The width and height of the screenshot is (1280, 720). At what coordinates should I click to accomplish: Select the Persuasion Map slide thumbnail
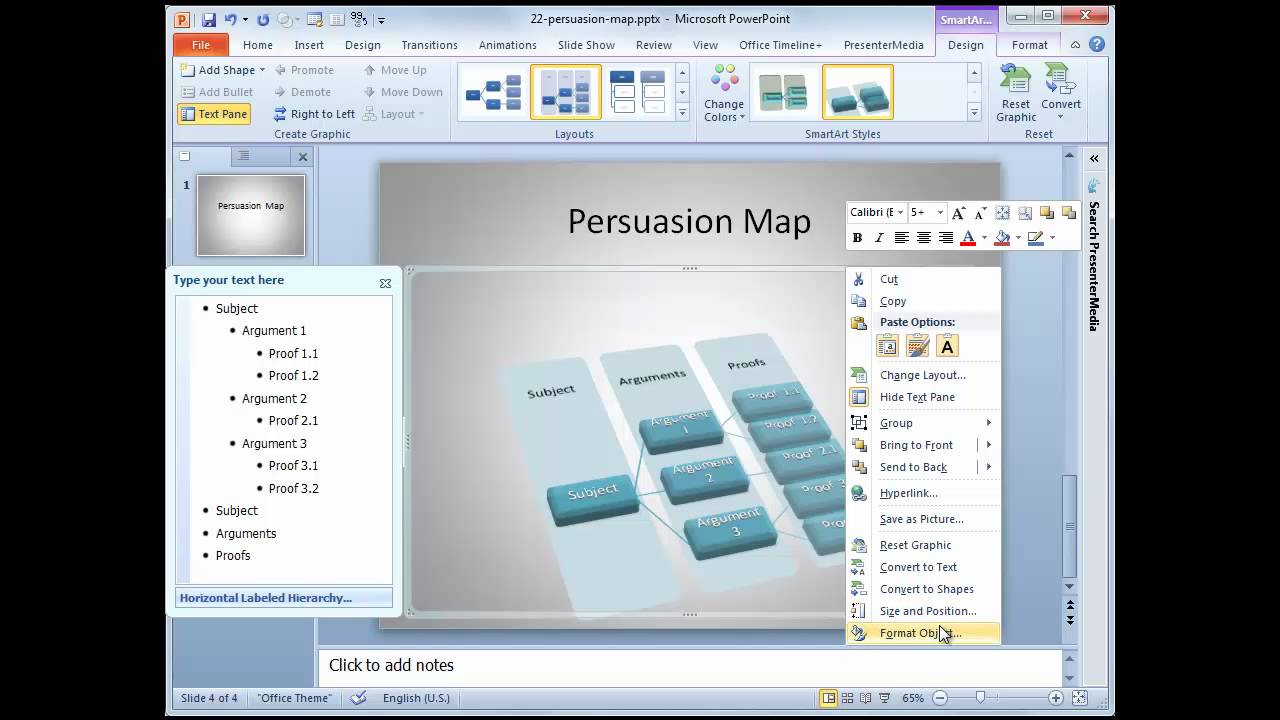pos(251,215)
